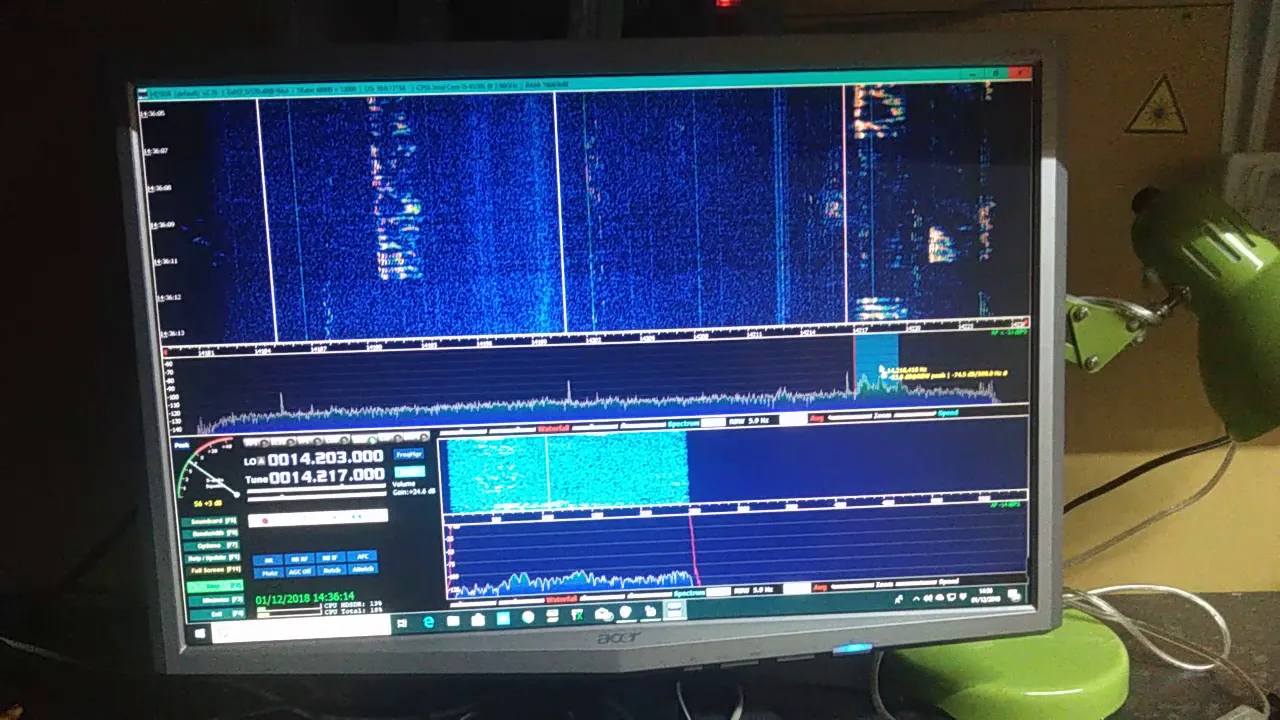Open Help / Update [F1]
Viewport: 1280px width, 720px height.
pyautogui.click(x=212, y=558)
